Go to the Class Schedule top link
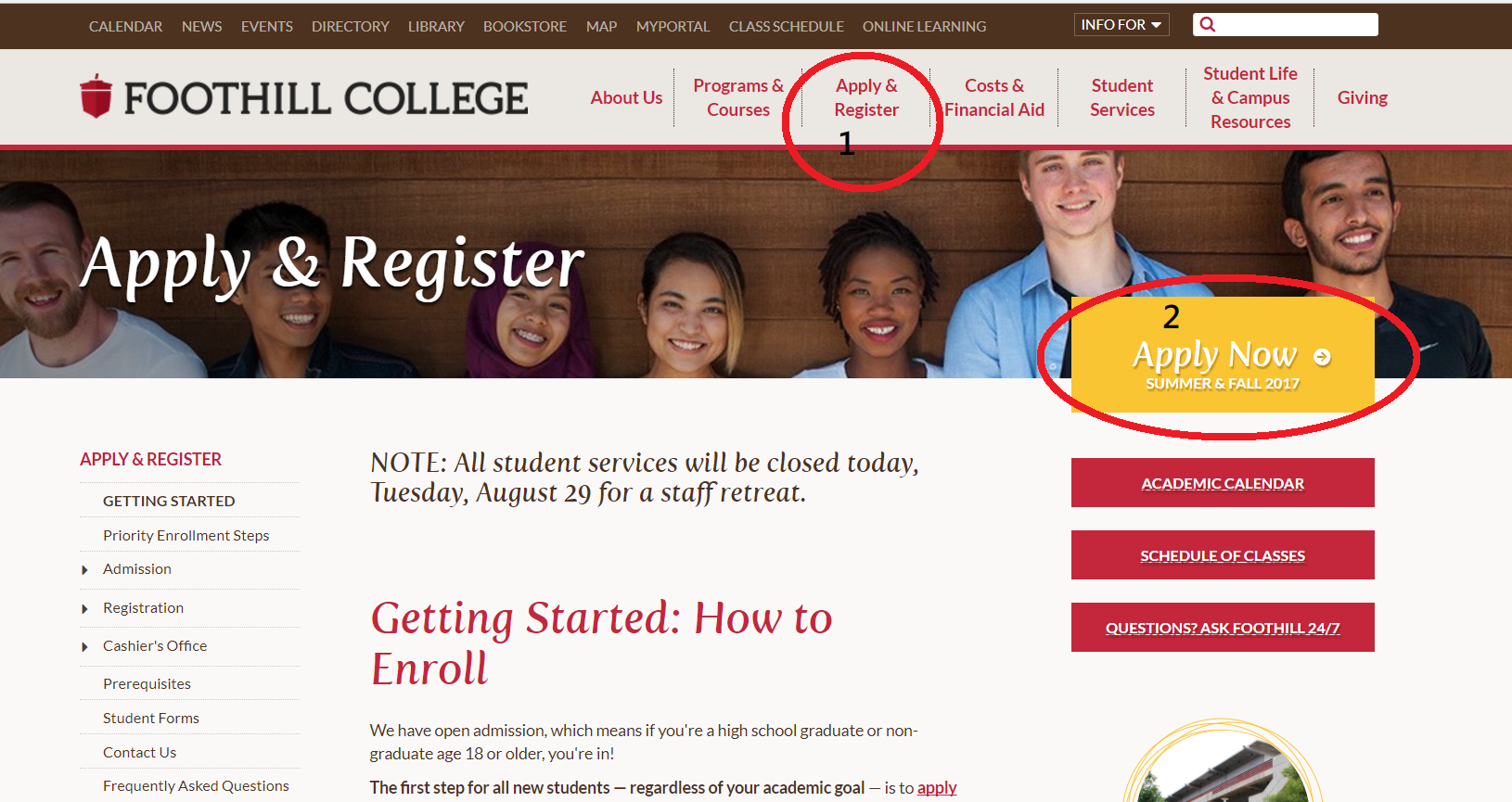Image resolution: width=1512 pixels, height=802 pixels. tap(786, 26)
